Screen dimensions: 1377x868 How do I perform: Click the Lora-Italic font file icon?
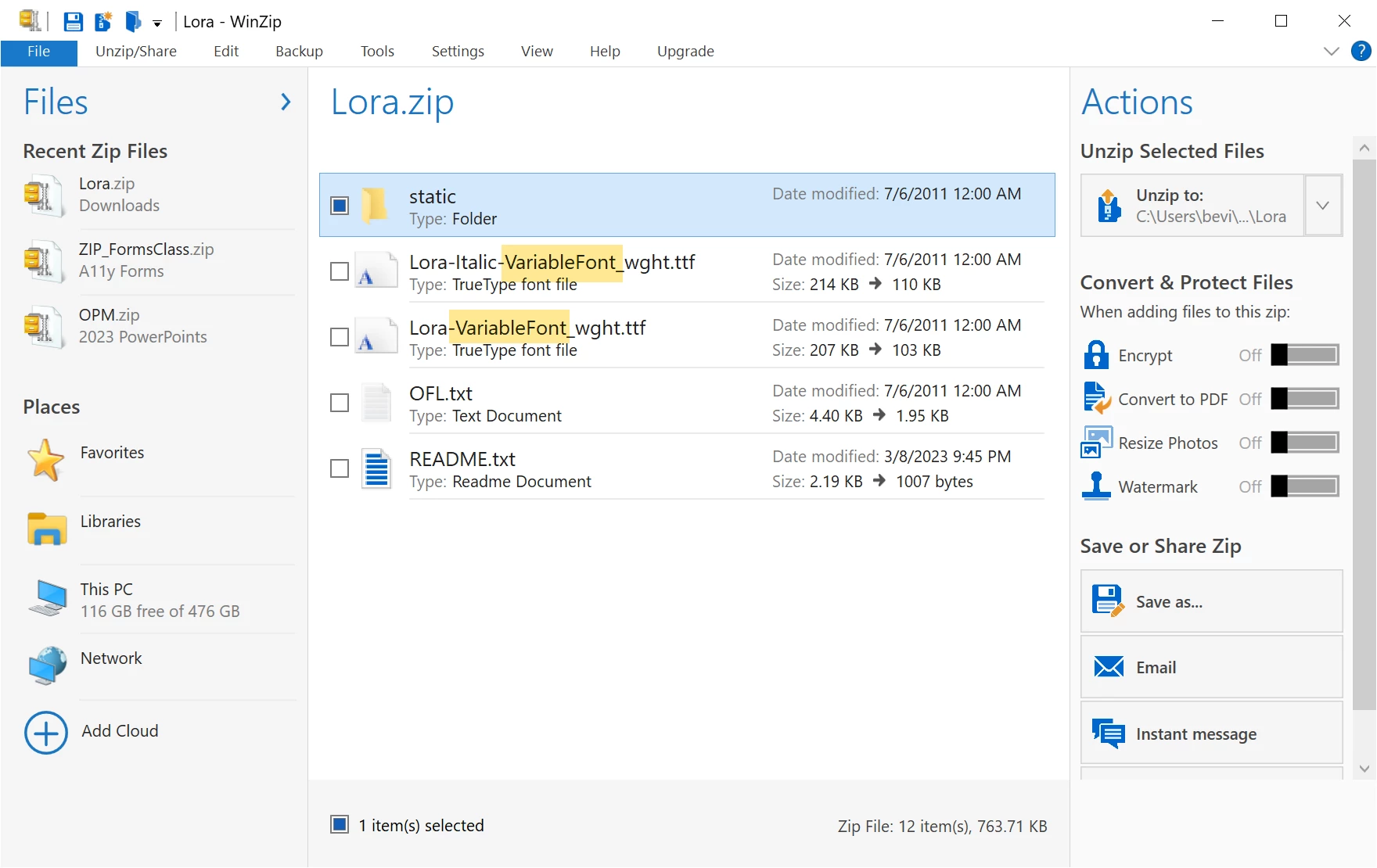point(376,270)
